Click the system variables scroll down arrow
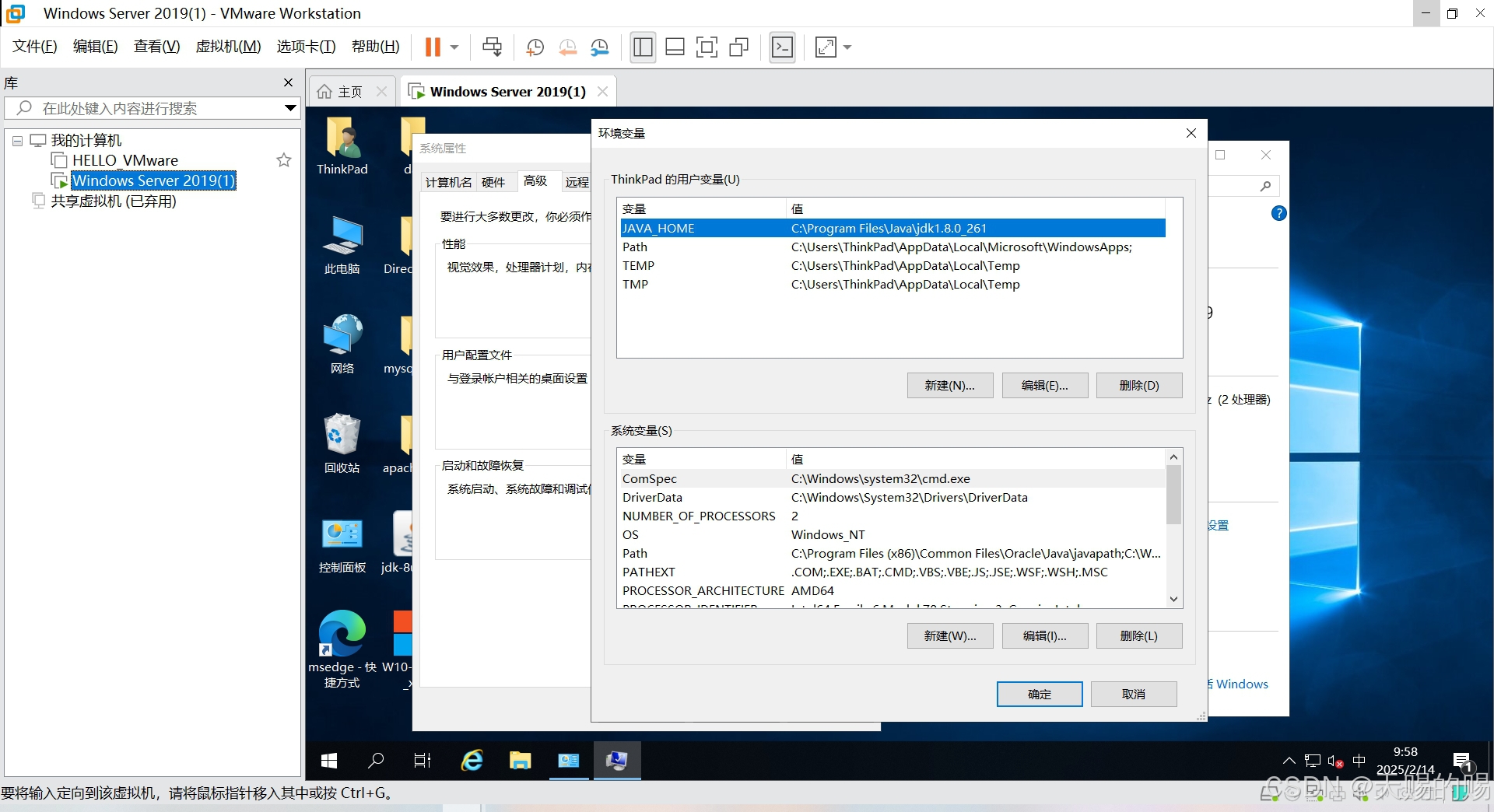1494x812 pixels. pos(1174,599)
